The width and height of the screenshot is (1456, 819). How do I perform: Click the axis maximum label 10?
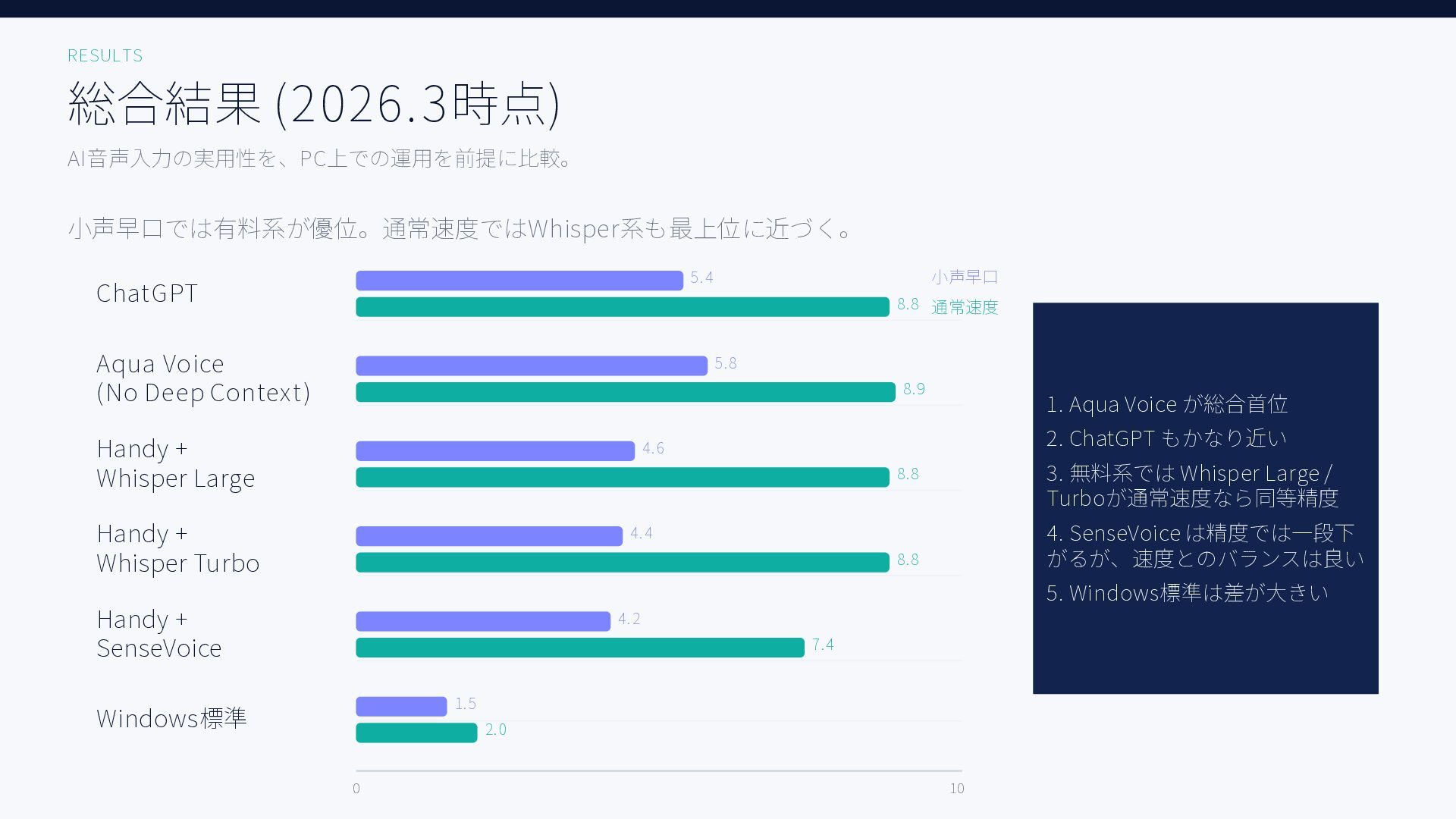pos(957,789)
